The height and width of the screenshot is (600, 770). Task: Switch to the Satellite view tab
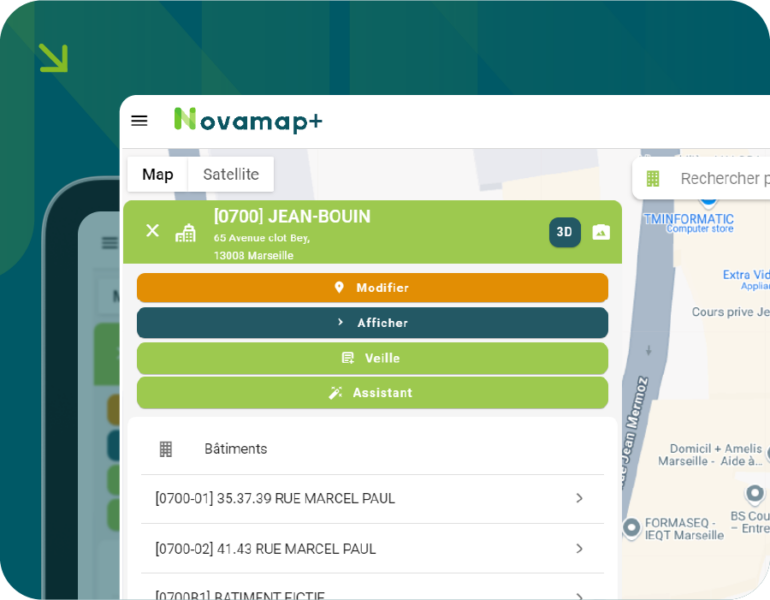[x=231, y=174]
